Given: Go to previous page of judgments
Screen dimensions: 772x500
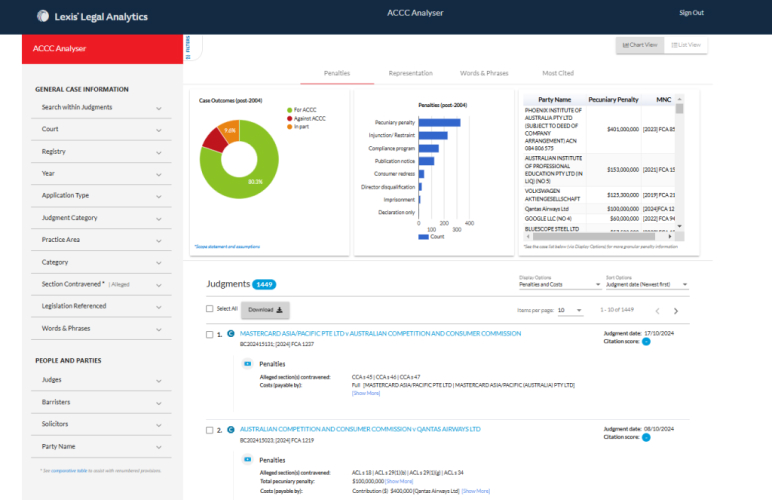Looking at the screenshot, I should click(657, 311).
